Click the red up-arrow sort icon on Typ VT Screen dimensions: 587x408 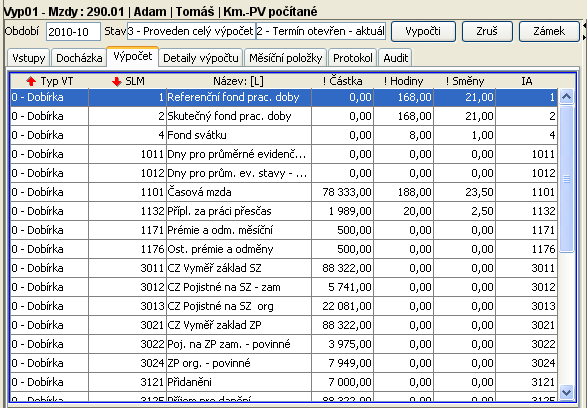point(31,81)
